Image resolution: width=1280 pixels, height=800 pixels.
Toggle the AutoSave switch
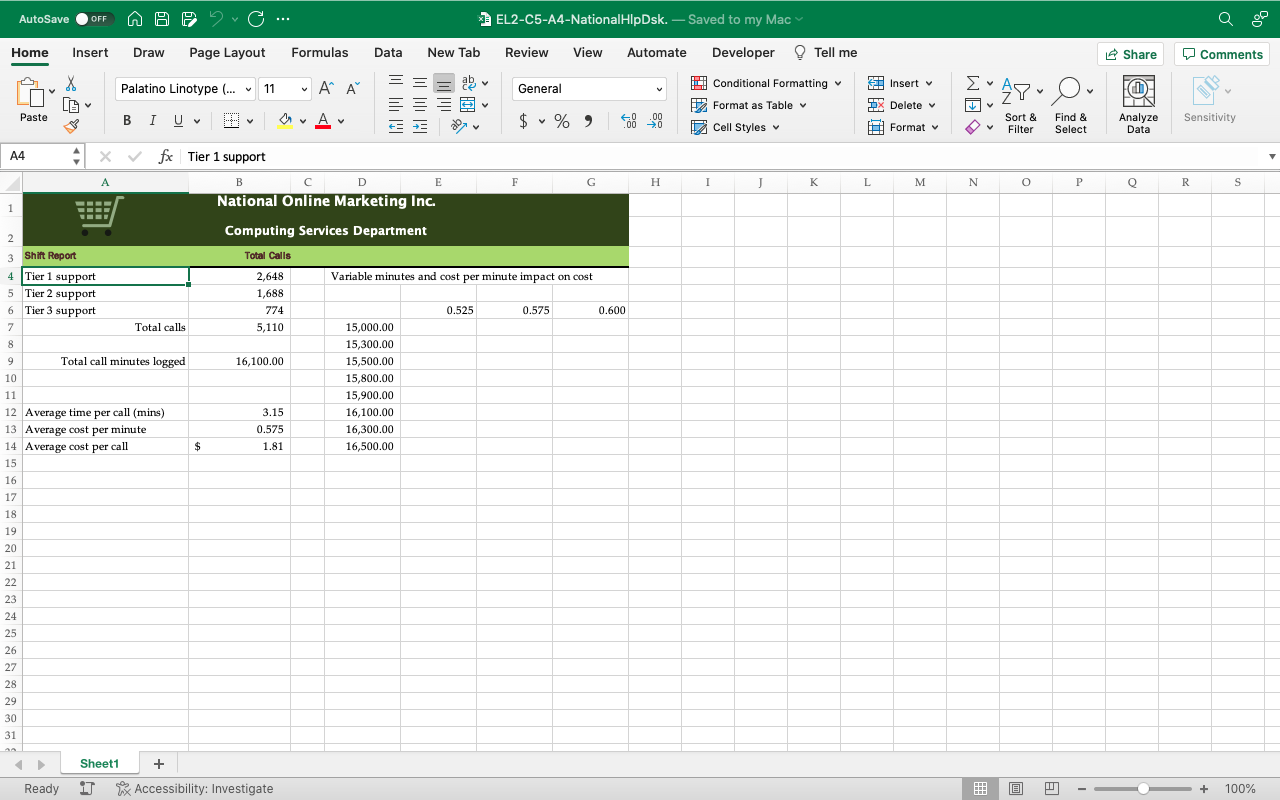coord(94,19)
